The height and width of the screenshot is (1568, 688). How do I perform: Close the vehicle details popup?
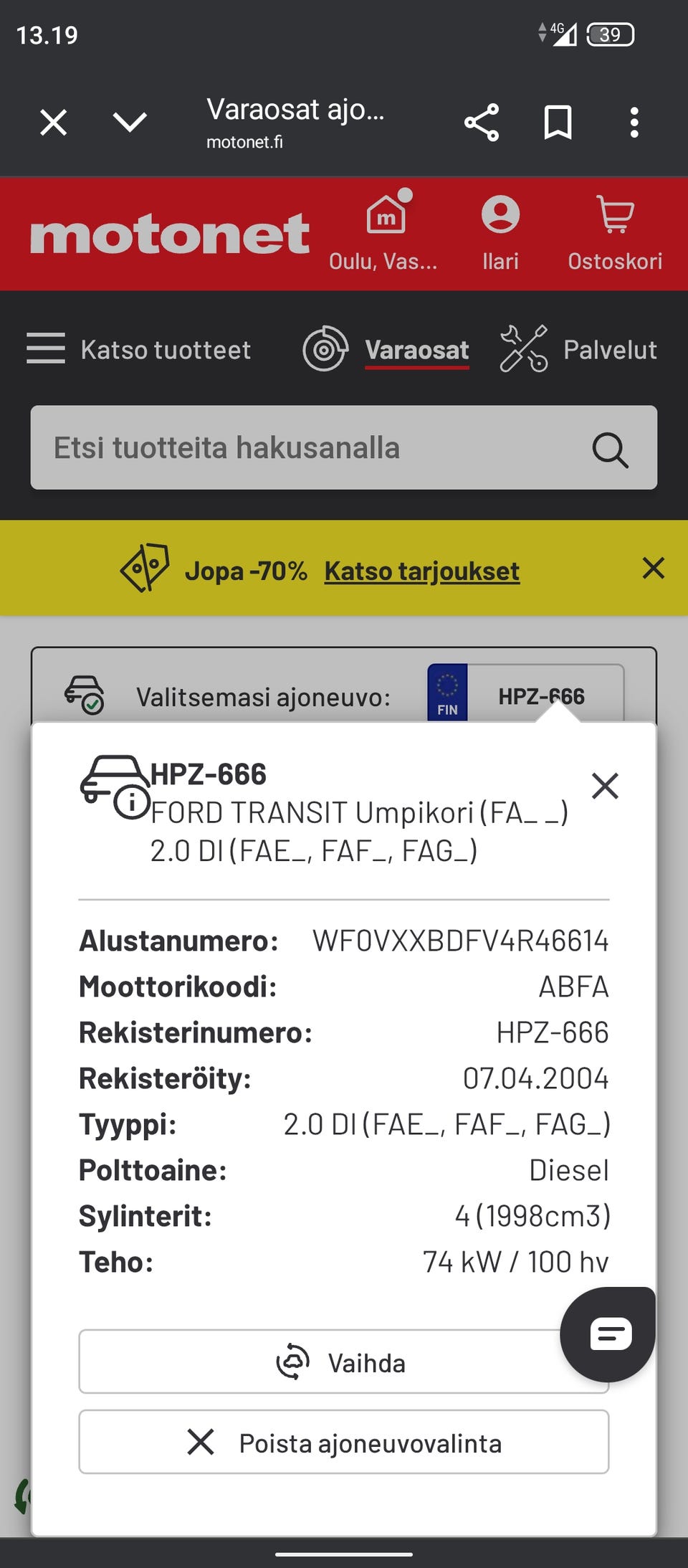[x=605, y=786]
